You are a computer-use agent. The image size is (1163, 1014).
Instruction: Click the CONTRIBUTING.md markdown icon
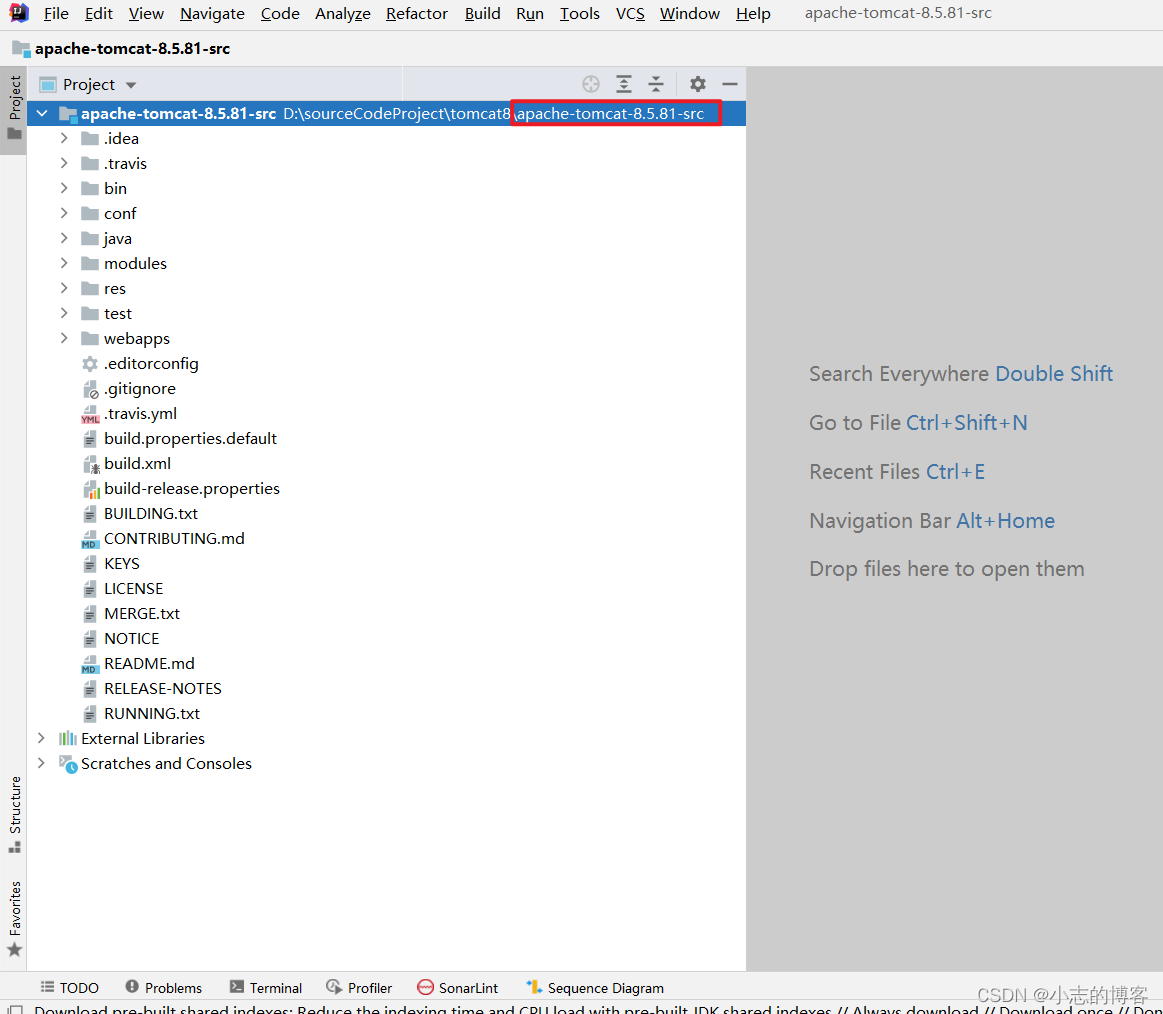pos(90,539)
